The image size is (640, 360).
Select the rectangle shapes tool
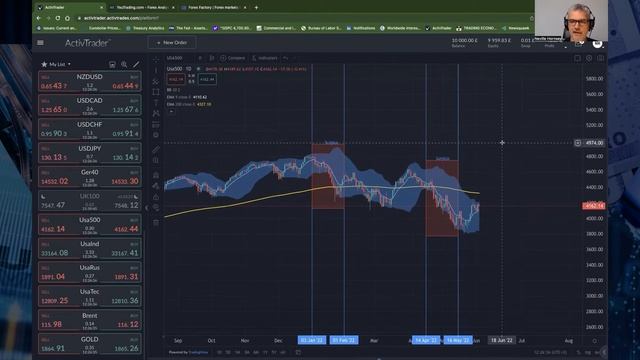[x=156, y=92]
